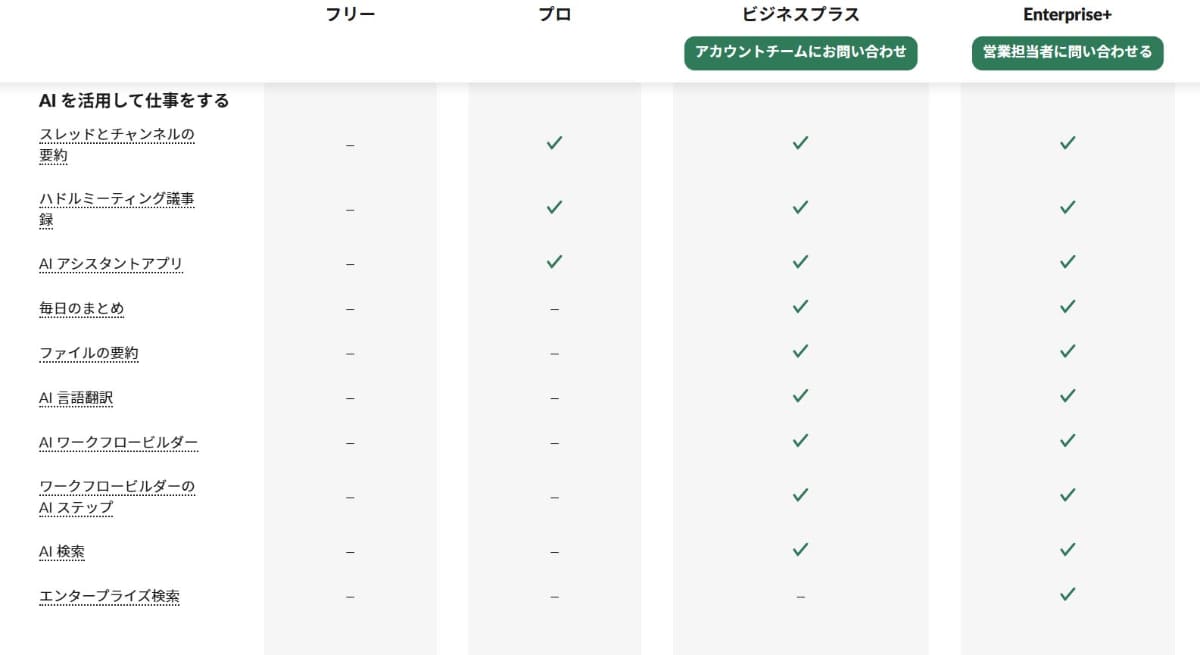Click the アカウントチームにお問い合わせ button
This screenshot has height=655, width=1200.
800,53
